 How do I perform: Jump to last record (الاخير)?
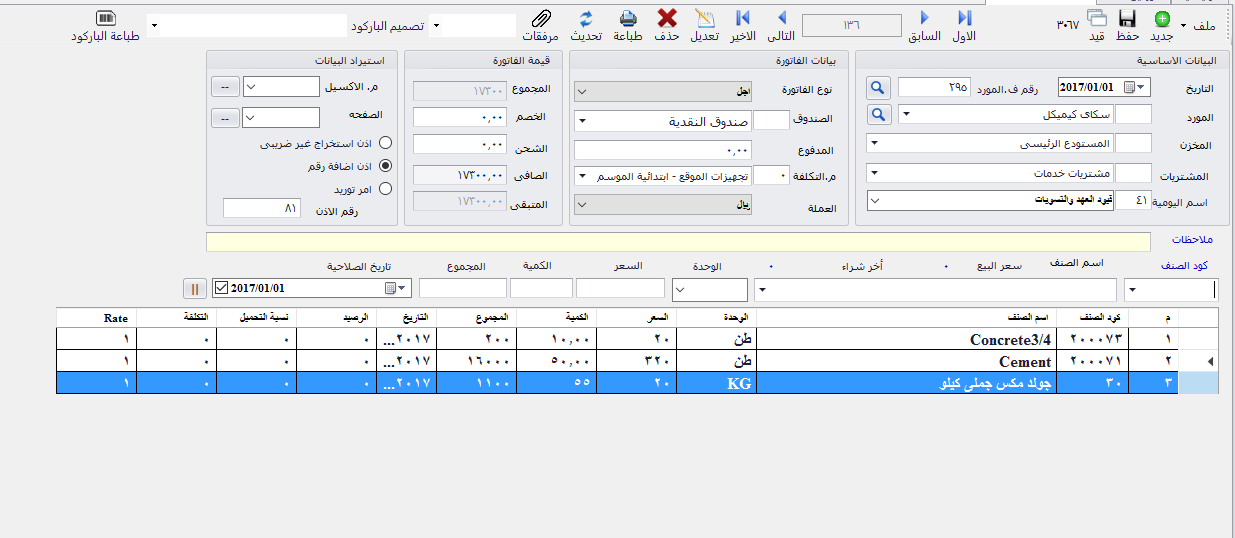point(743,18)
